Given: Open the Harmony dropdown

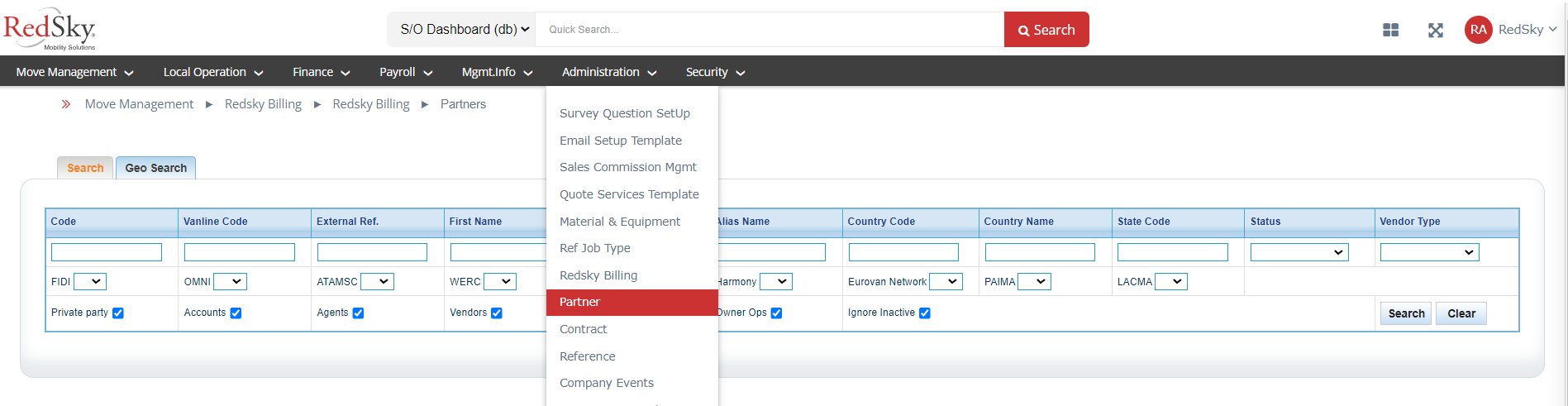Looking at the screenshot, I should click(776, 282).
